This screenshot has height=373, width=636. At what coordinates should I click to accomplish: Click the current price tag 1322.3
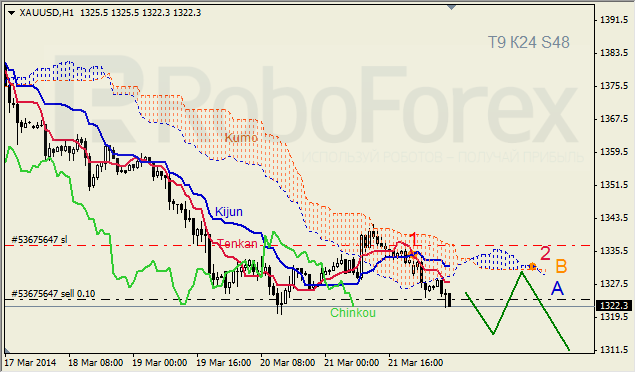point(614,306)
